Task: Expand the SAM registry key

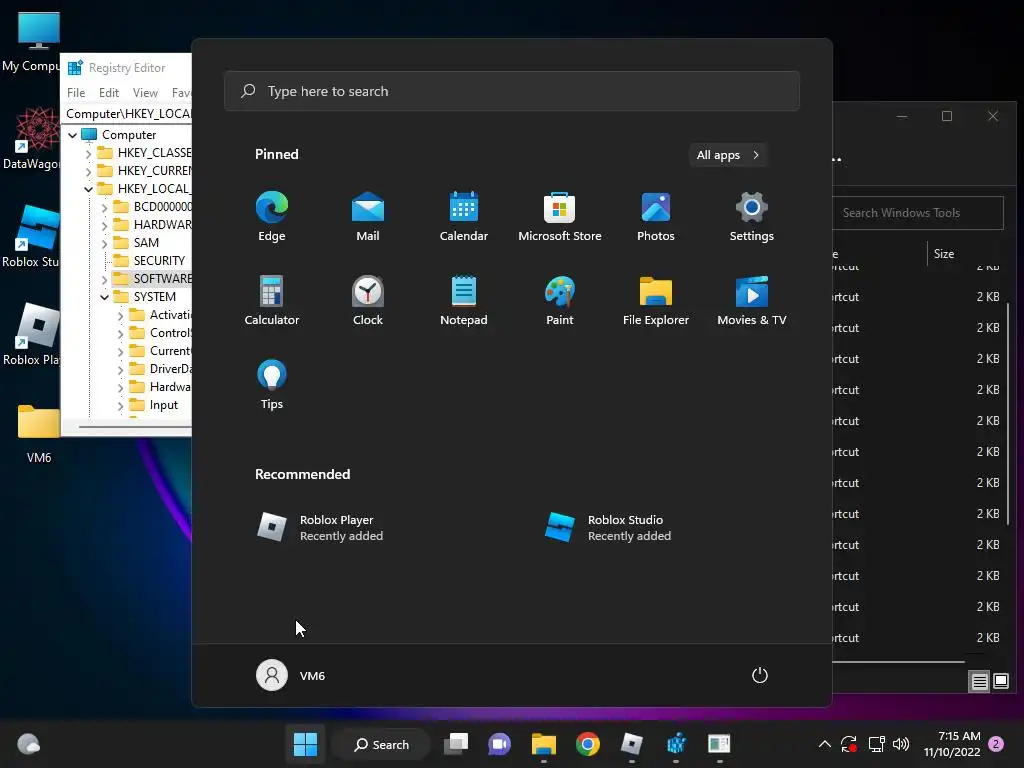Action: (104, 243)
